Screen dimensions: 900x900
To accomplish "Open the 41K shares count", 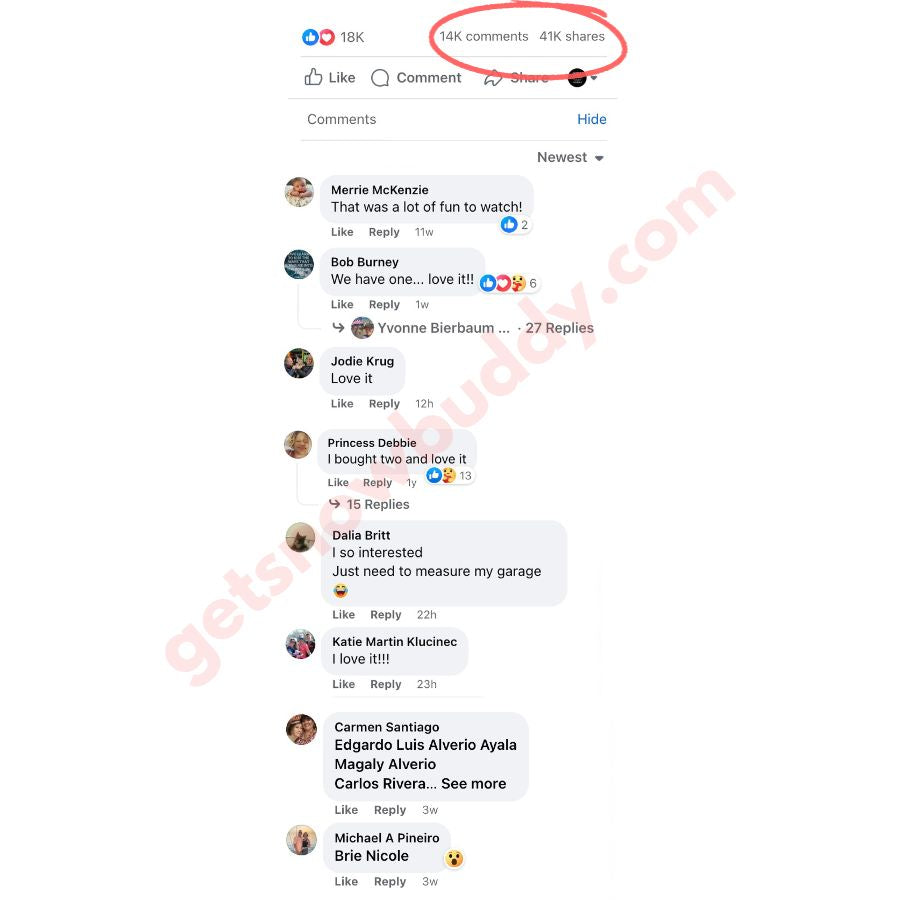I will 572,36.
